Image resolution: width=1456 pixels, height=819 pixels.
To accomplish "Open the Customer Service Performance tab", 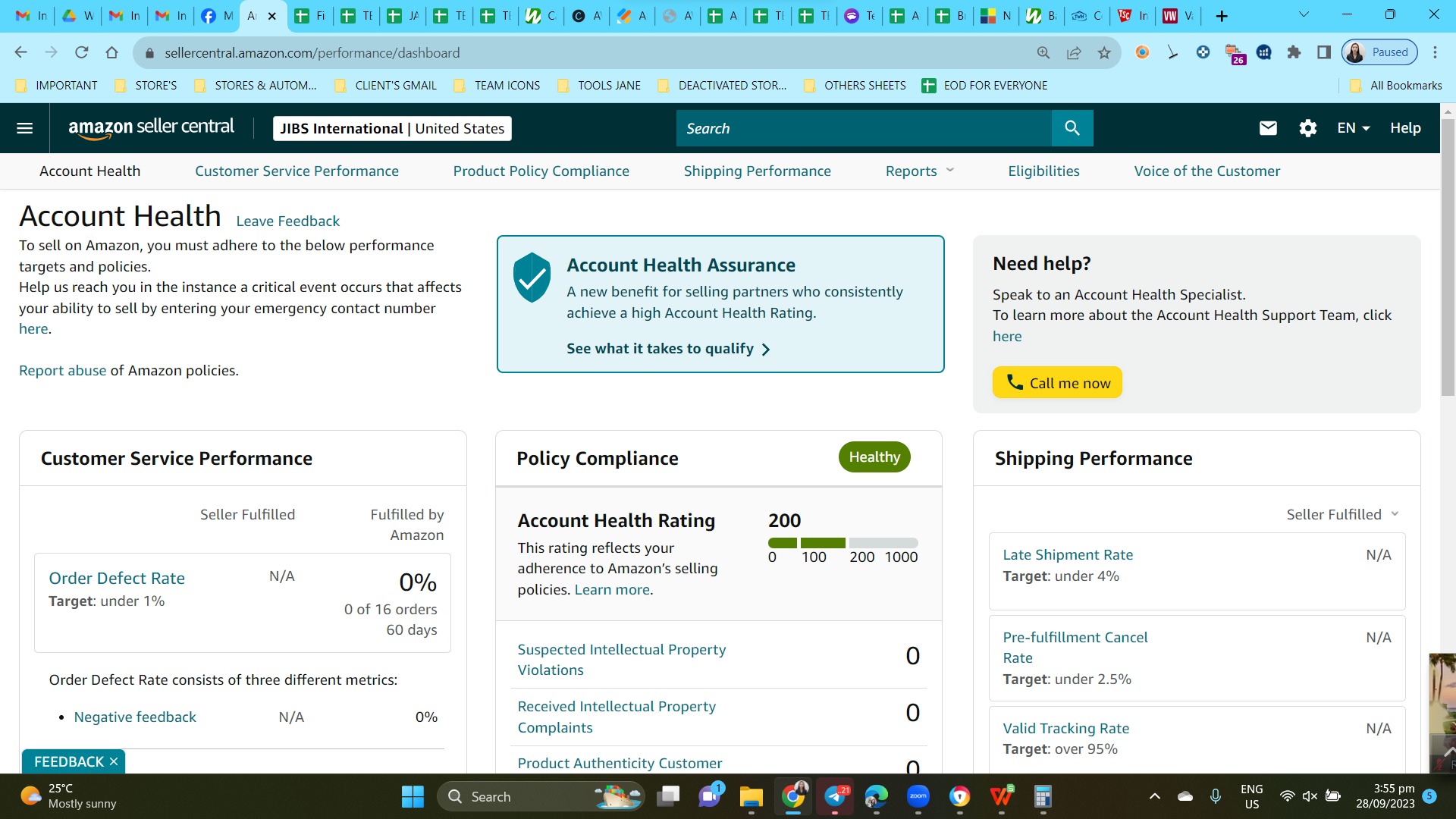I will point(297,171).
